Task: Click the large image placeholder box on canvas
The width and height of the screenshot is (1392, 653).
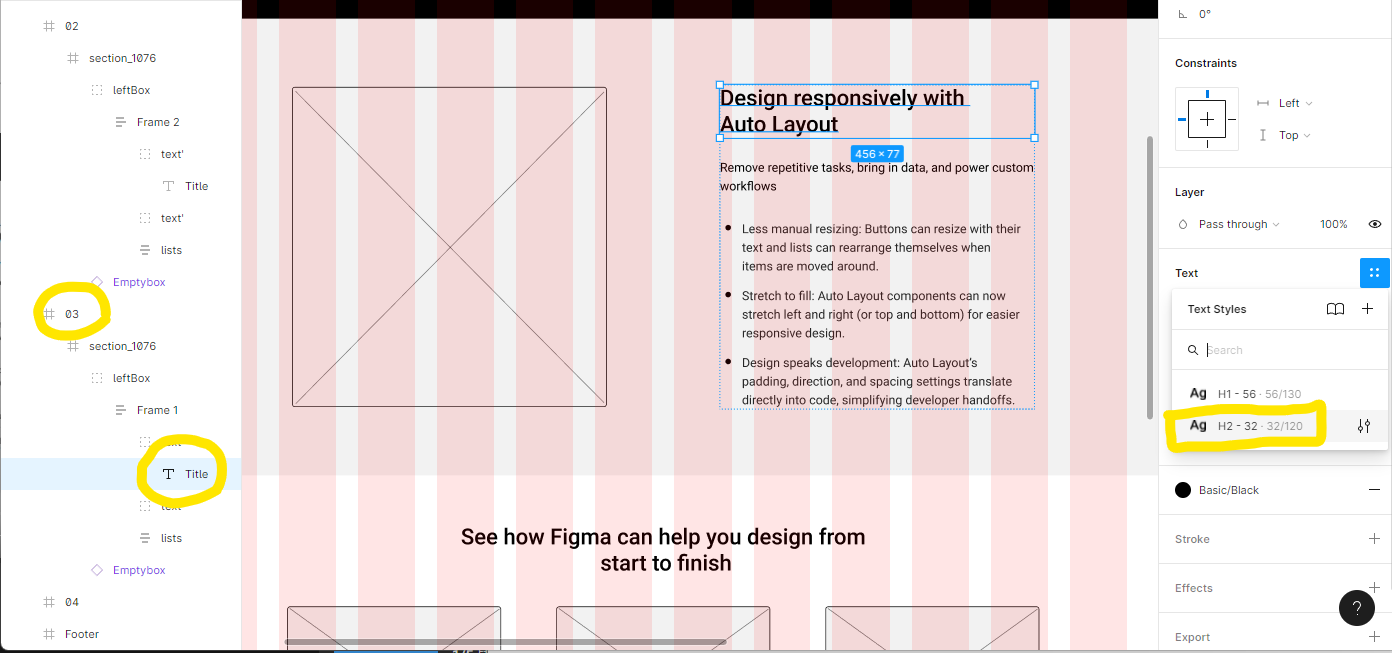Action: (x=449, y=247)
